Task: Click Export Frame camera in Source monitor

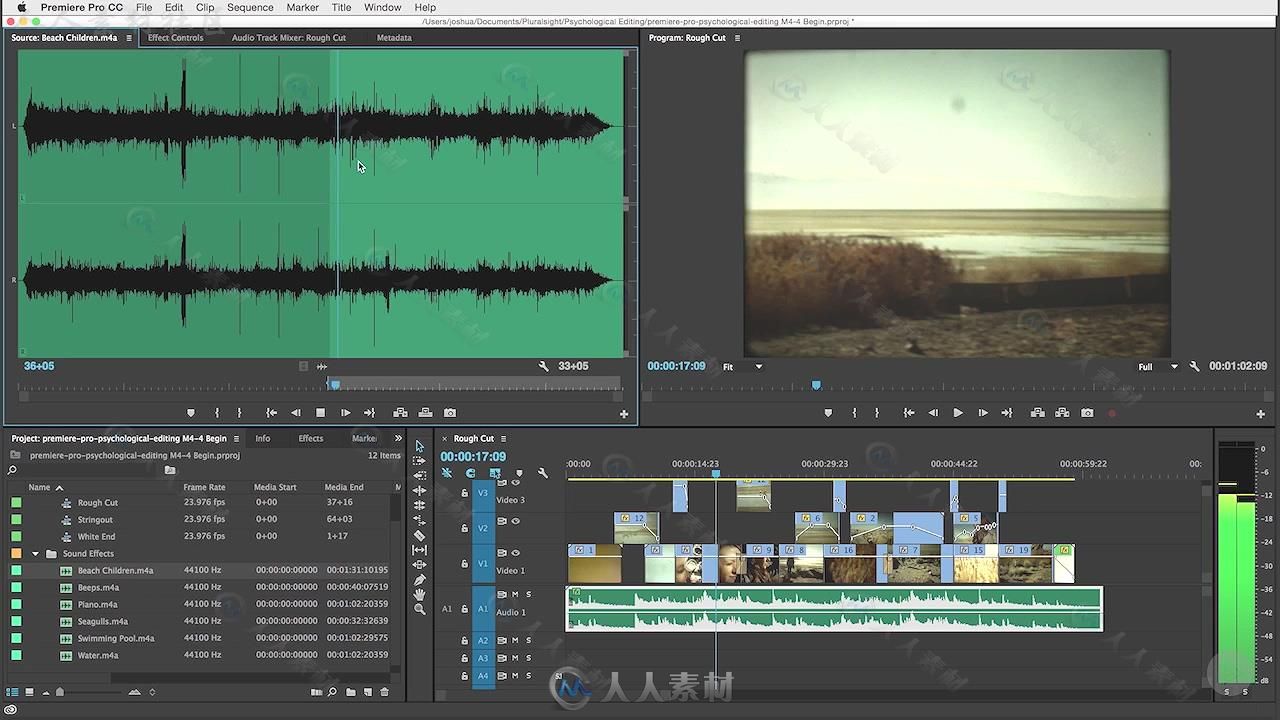Action: click(450, 413)
